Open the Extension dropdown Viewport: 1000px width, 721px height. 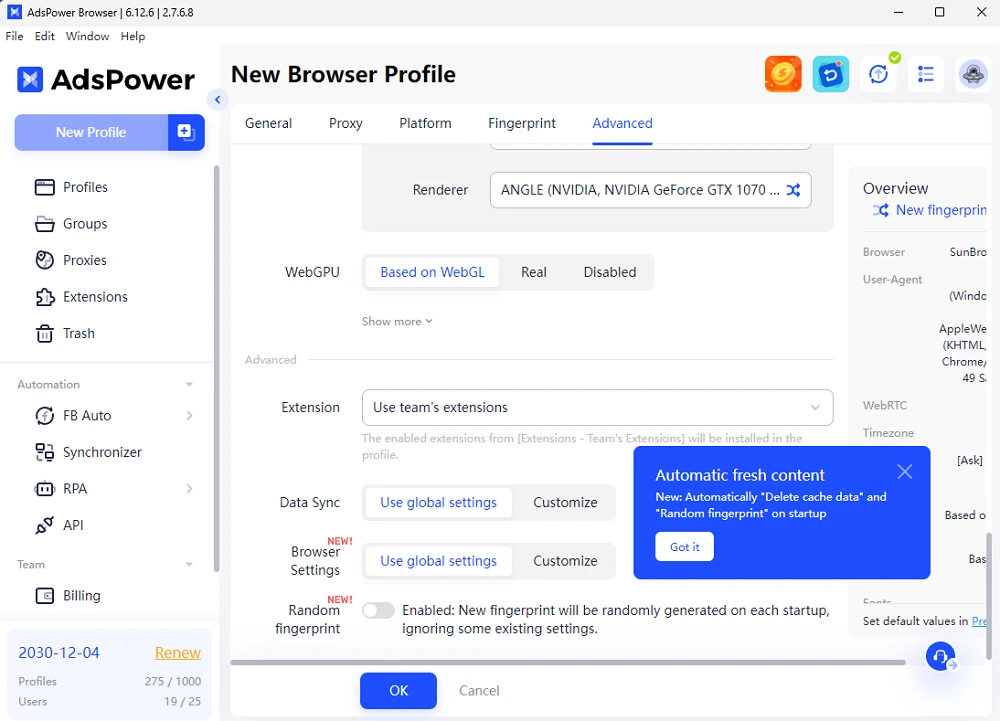click(598, 407)
